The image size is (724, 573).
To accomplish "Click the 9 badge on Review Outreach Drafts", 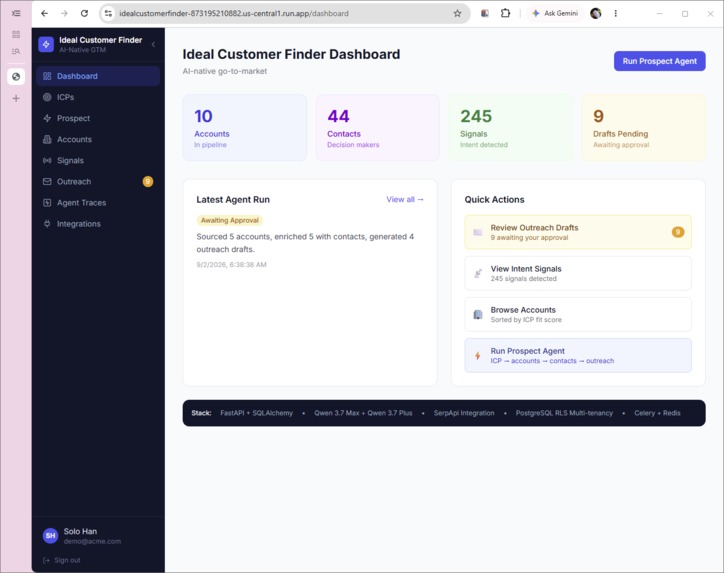I will (678, 232).
